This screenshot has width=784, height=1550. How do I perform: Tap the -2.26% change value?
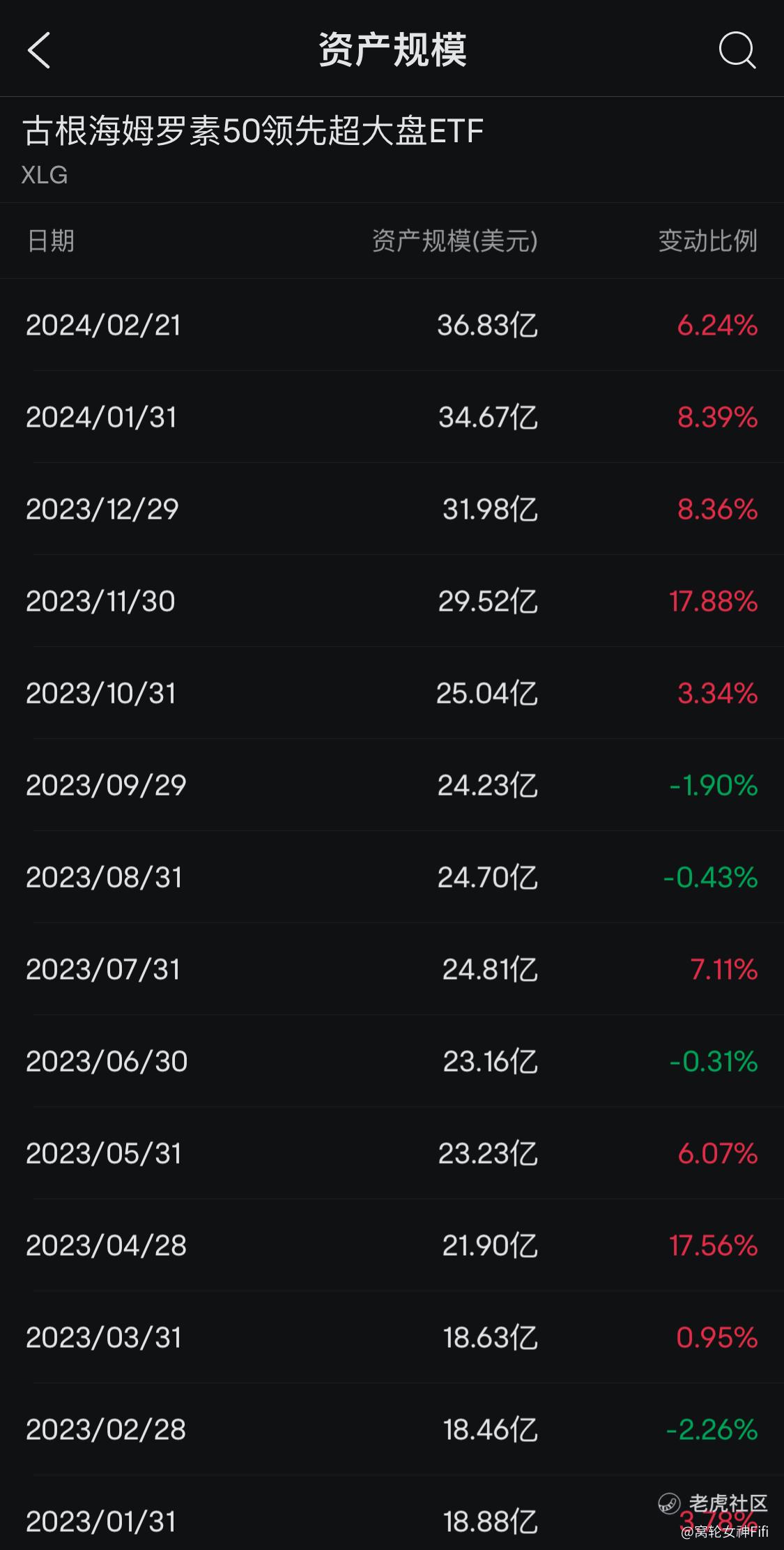[712, 1429]
